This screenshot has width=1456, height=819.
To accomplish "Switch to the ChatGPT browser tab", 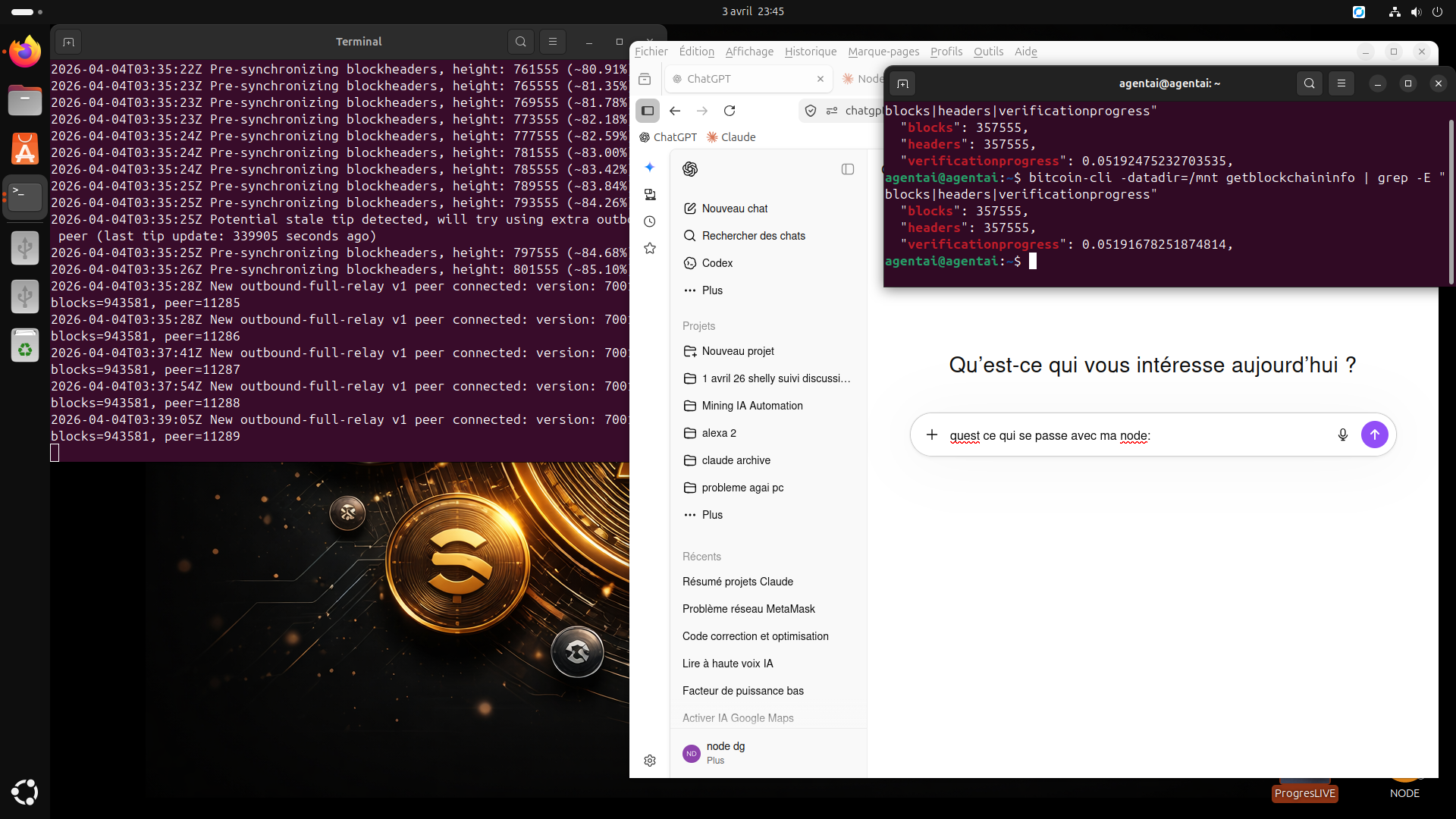I will [x=709, y=79].
